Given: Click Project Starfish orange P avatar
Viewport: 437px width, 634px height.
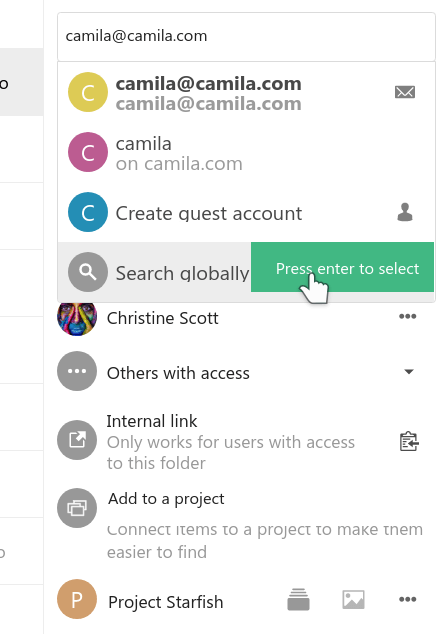Looking at the screenshot, I should pyautogui.click(x=77, y=599).
